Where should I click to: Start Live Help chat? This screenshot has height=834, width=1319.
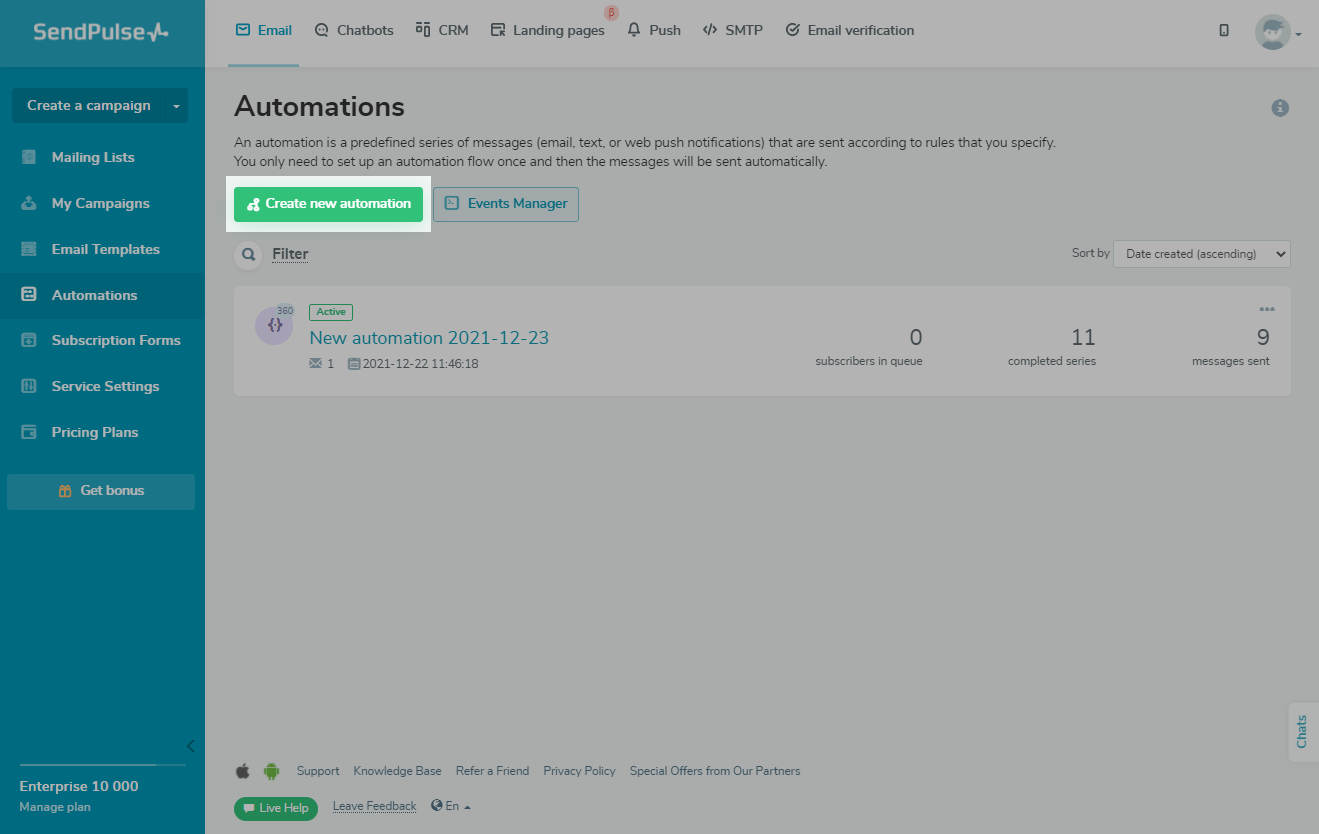tap(276, 808)
